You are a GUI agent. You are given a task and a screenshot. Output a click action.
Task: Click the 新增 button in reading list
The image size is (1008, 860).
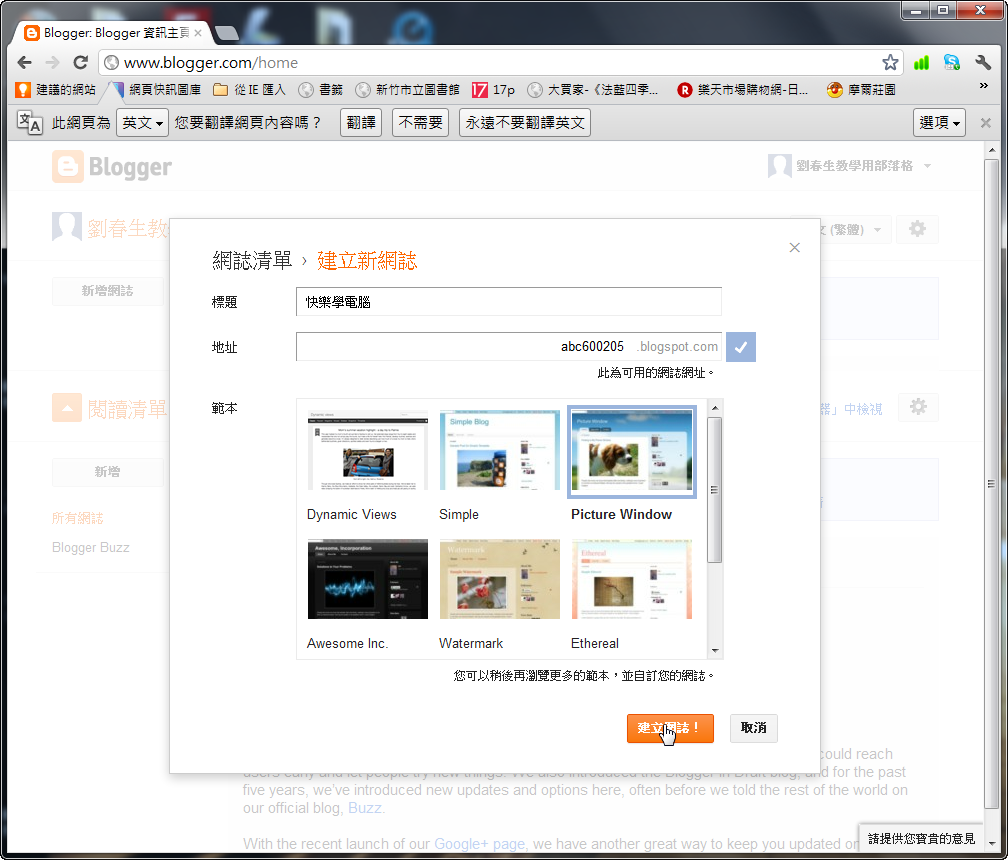(x=107, y=472)
